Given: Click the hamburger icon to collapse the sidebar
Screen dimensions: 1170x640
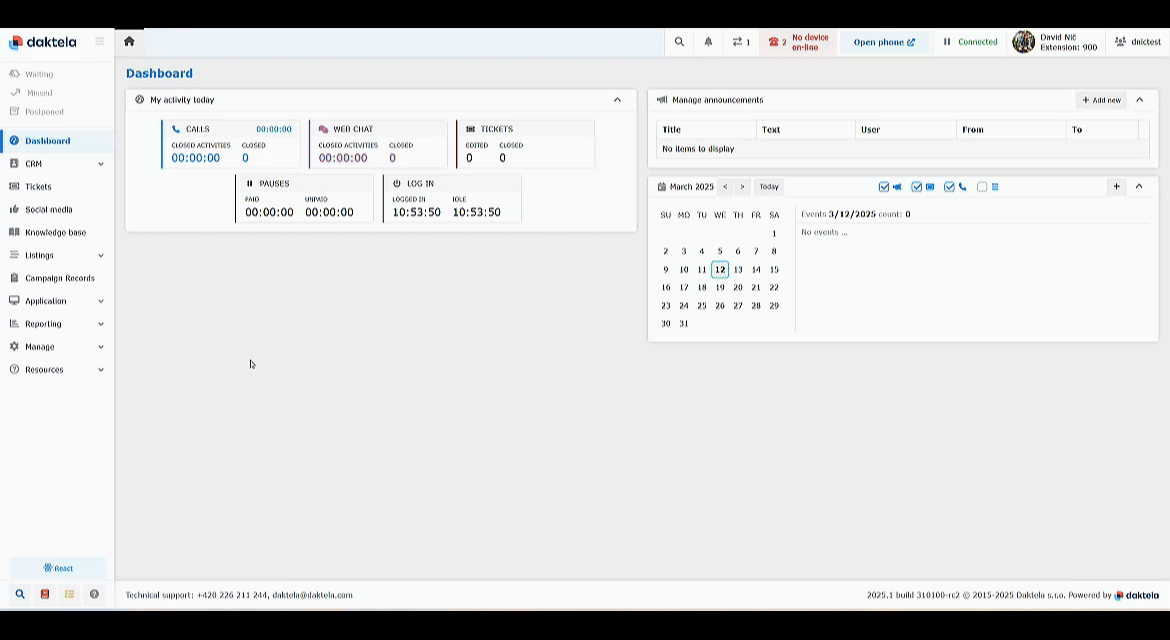Looking at the screenshot, I should point(99,42).
